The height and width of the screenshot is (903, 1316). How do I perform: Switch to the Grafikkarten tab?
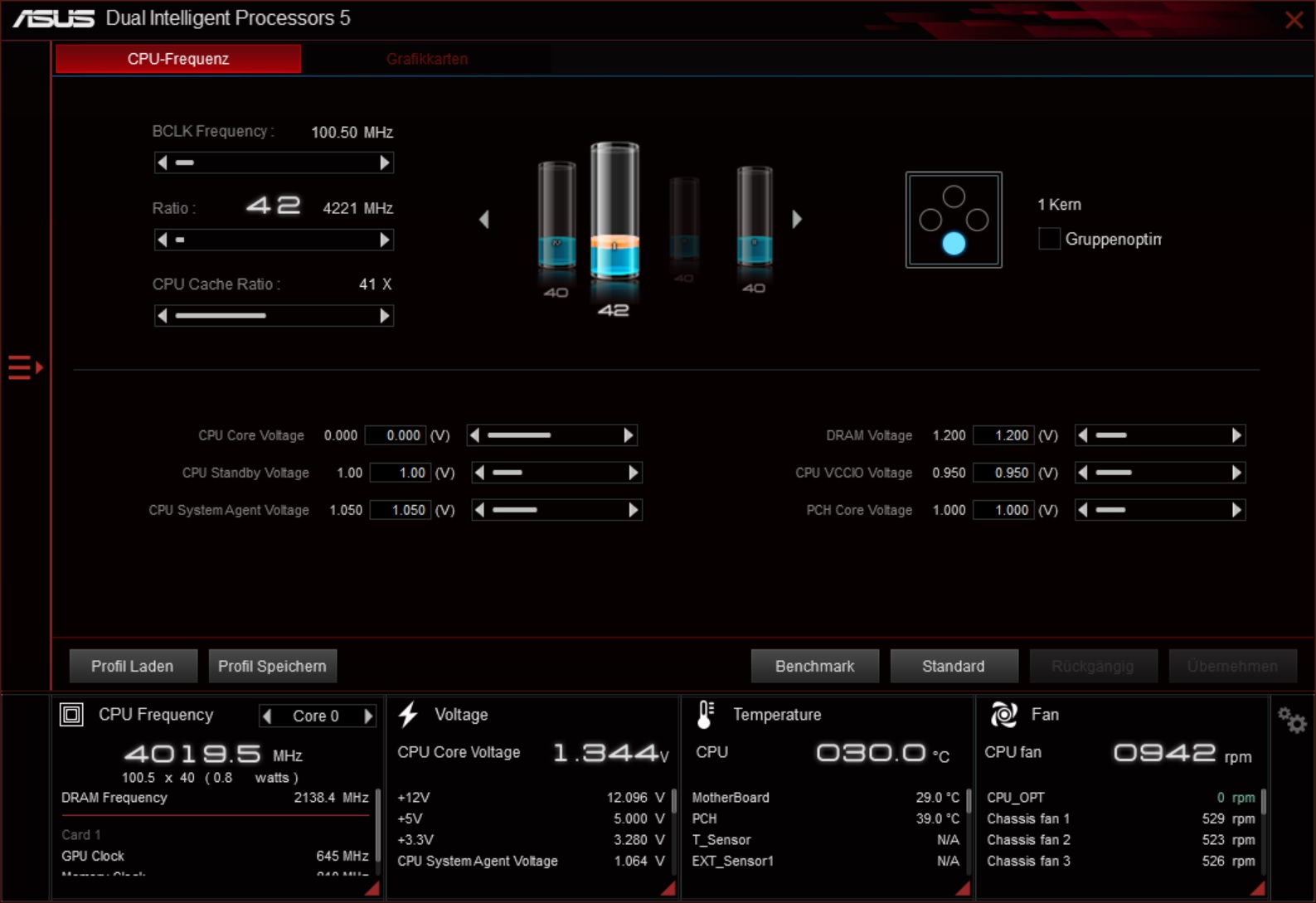(x=427, y=59)
